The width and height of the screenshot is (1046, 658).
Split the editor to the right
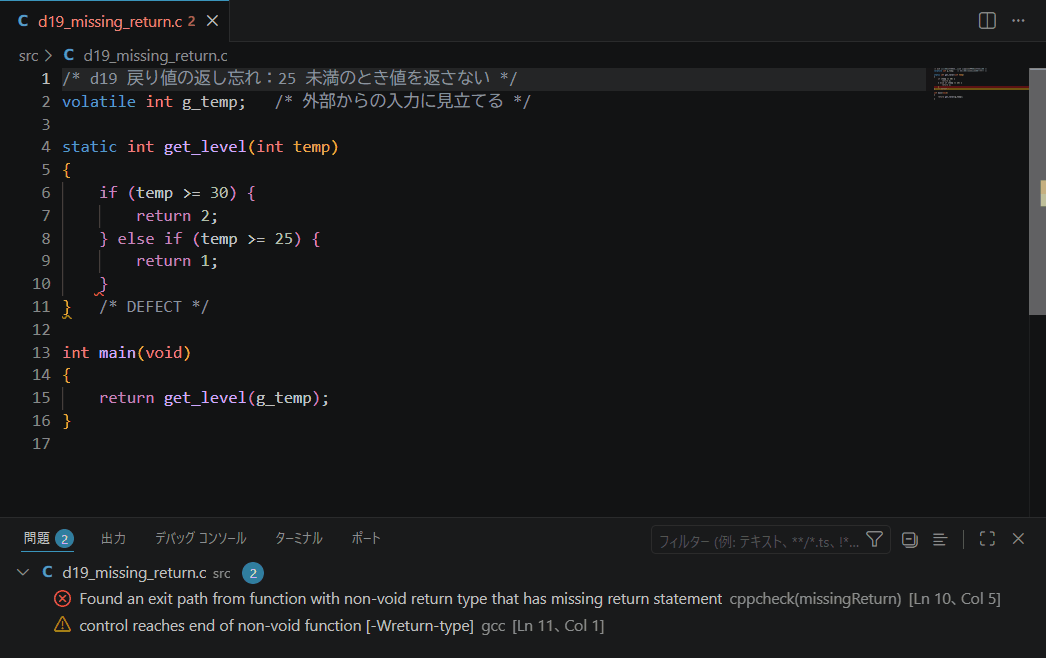coord(987,21)
